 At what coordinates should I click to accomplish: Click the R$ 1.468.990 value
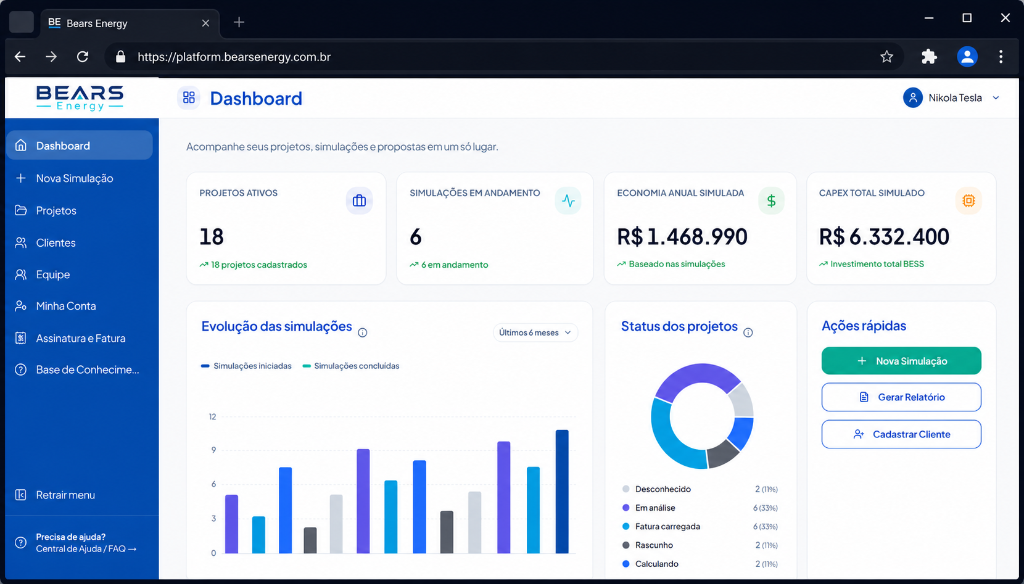tap(682, 236)
